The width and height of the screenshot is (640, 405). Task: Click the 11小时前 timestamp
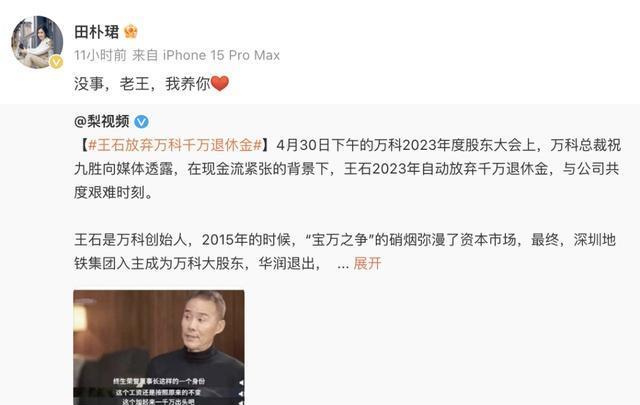100,55
